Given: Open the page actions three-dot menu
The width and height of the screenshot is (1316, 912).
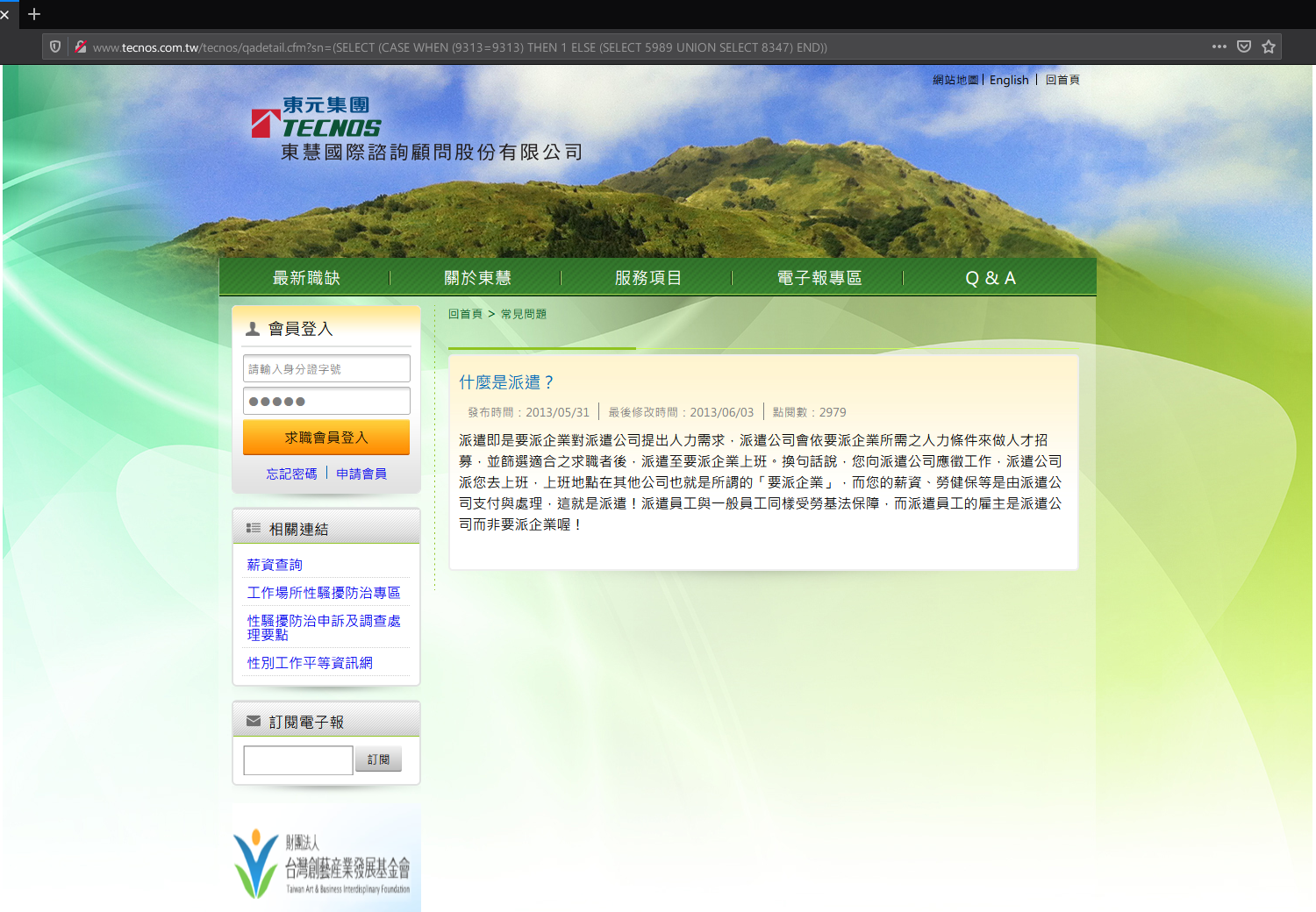Looking at the screenshot, I should [x=1219, y=46].
